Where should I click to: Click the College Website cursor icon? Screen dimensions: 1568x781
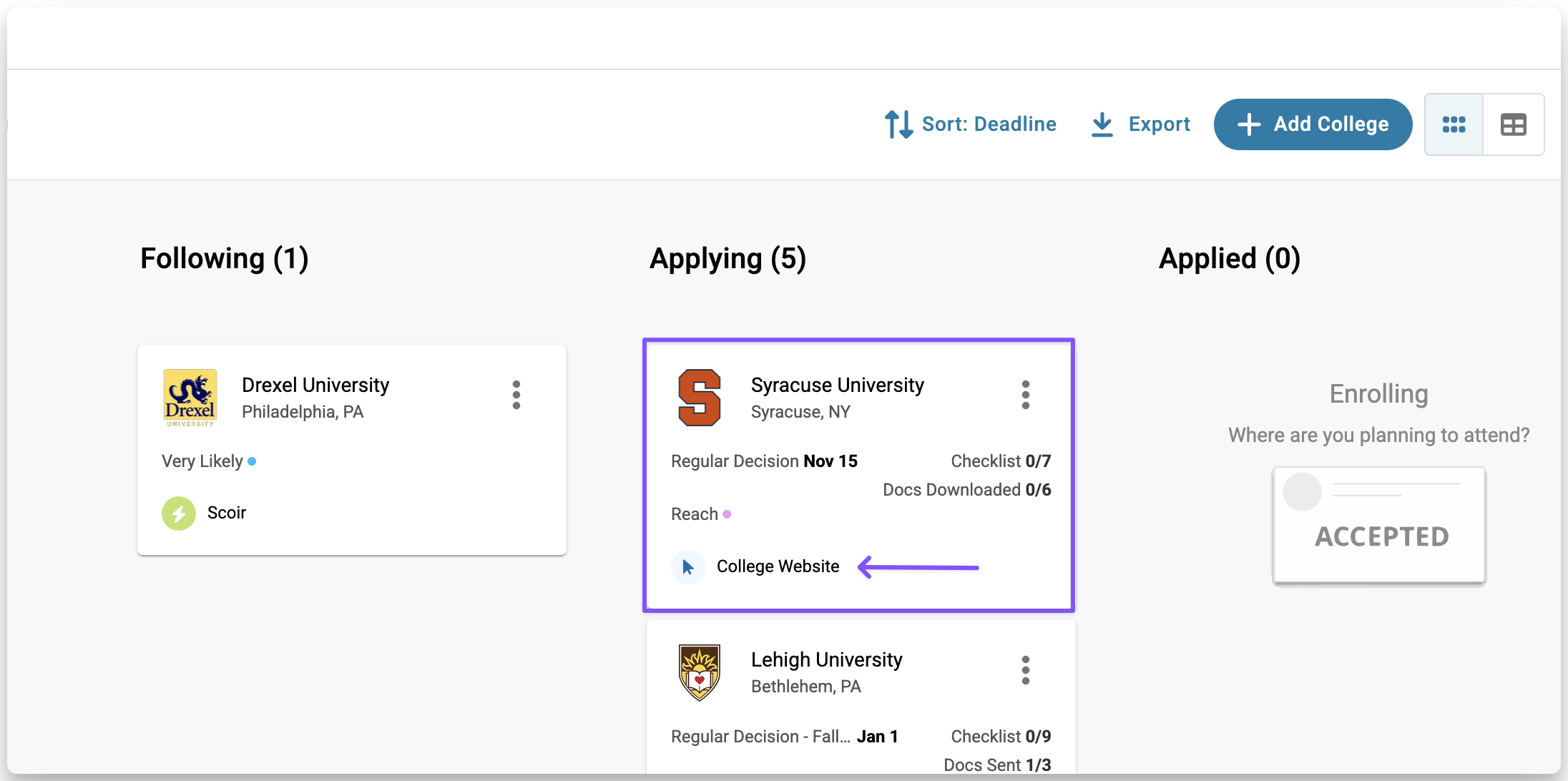coord(687,567)
